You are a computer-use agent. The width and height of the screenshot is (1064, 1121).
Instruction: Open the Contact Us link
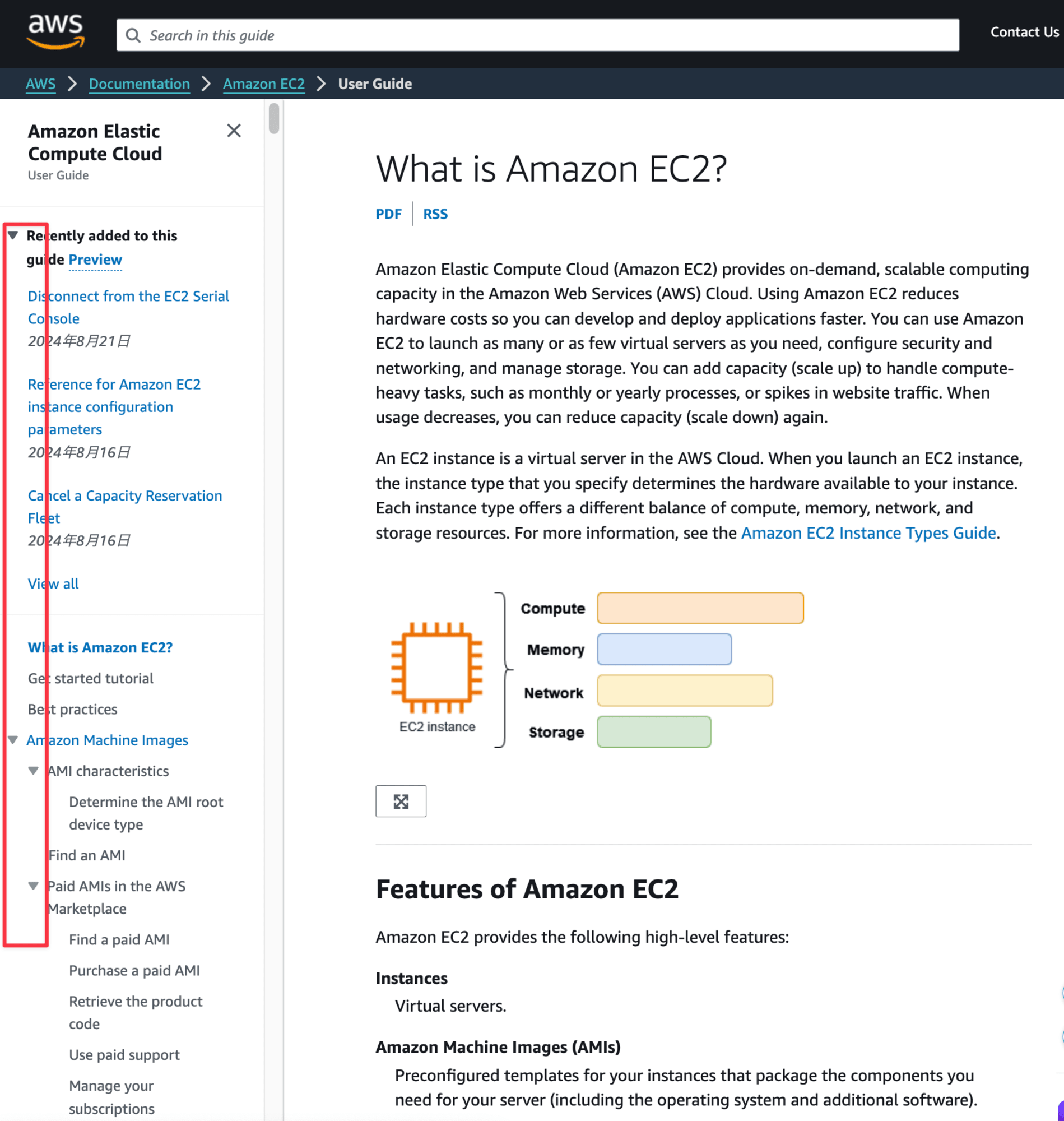(1024, 33)
